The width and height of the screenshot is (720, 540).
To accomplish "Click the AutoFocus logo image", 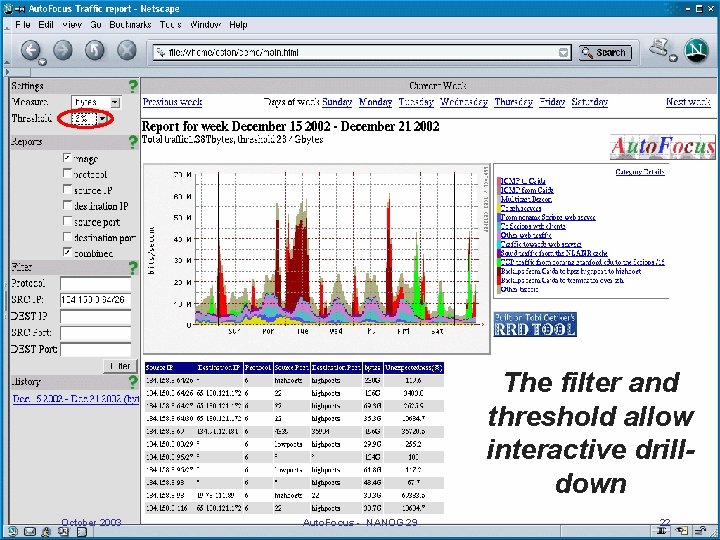I will click(x=663, y=146).
